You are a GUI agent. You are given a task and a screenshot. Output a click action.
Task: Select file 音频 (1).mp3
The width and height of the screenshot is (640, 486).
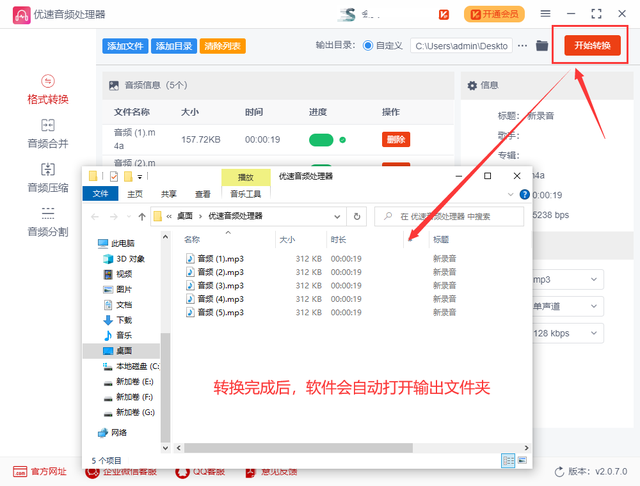click(215, 259)
